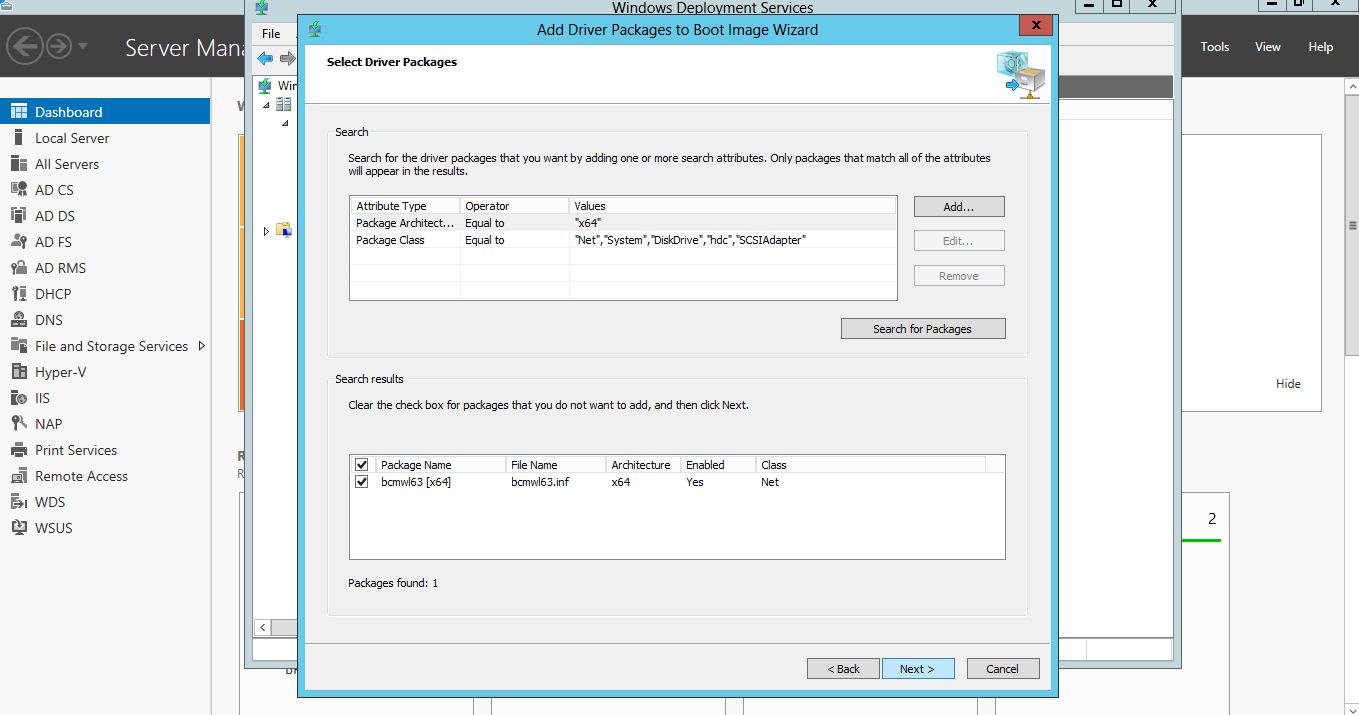Click the Server Manager vertical scrollbar
Screen dimensions: 1359x715
[1352, 226]
